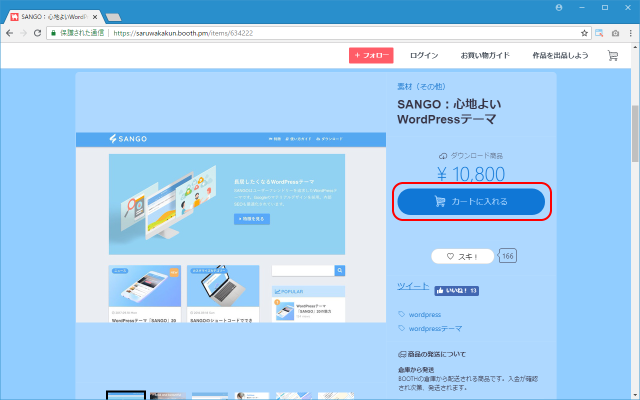The width and height of the screenshot is (640, 400).
Task: Open a new tab with the new tab button
Action: (x=113, y=17)
